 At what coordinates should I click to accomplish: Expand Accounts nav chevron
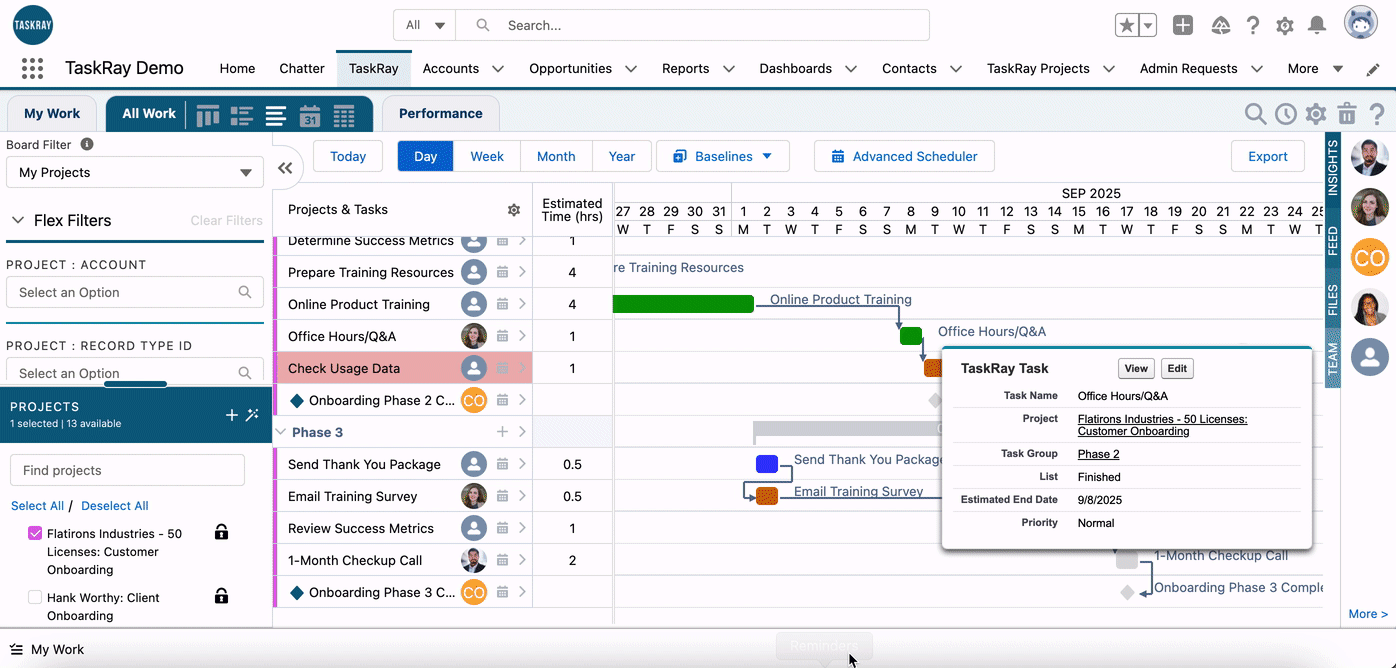tap(498, 69)
